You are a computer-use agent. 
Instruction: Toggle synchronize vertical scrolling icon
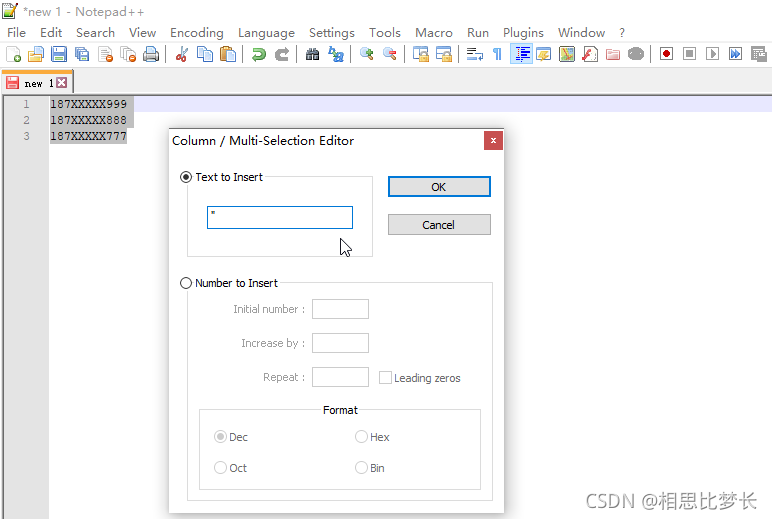pyautogui.click(x=420, y=54)
